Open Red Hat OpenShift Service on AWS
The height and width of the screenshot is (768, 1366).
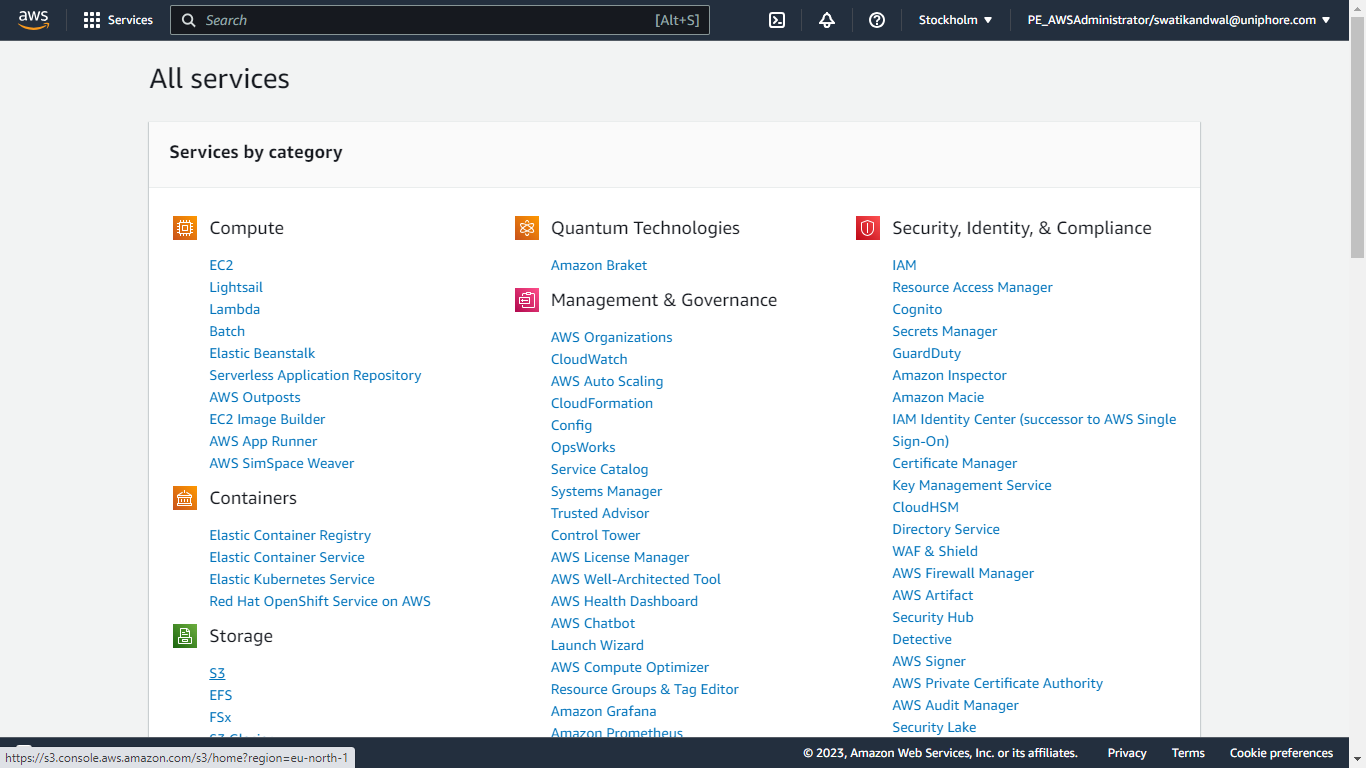pyautogui.click(x=320, y=601)
